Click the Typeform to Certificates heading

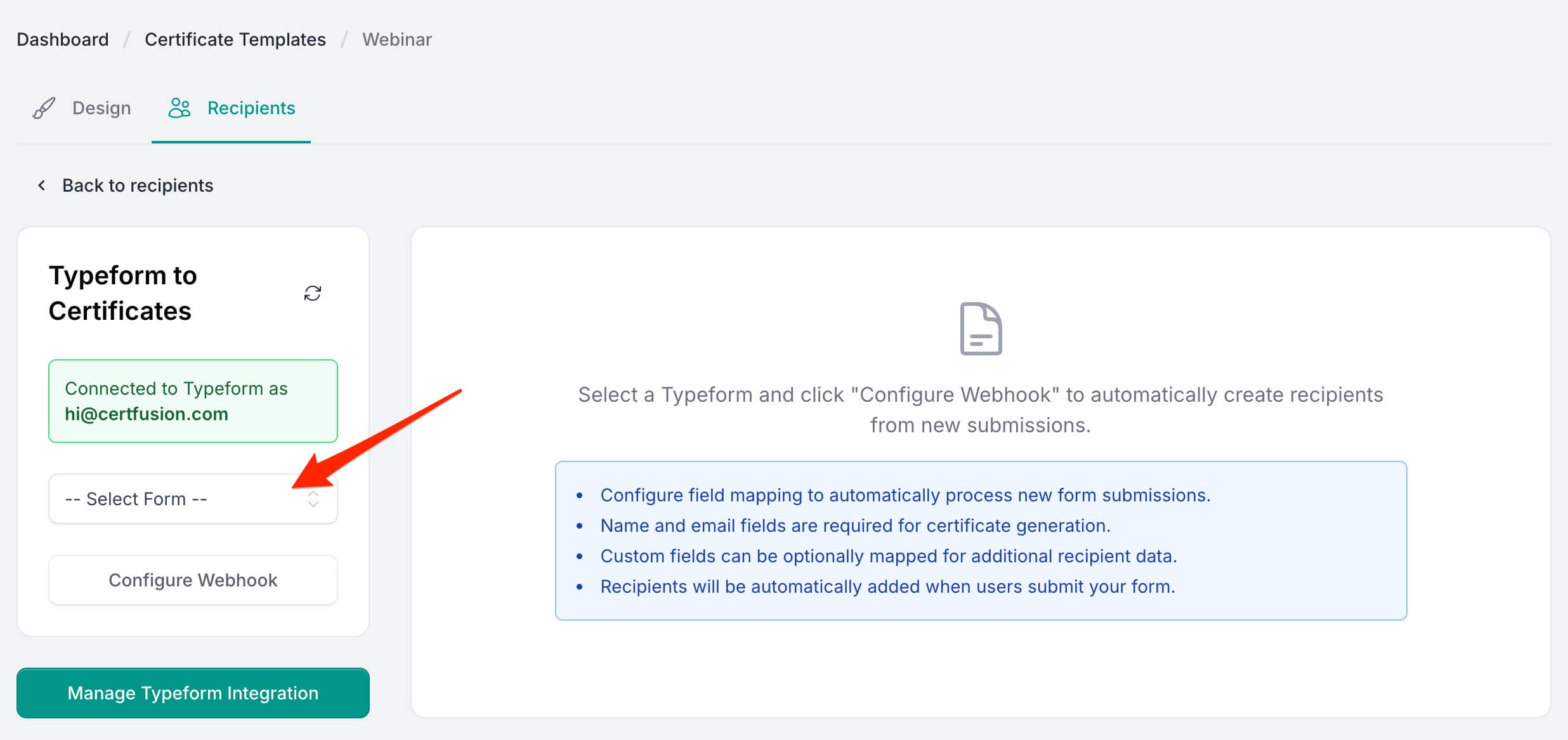click(x=123, y=293)
